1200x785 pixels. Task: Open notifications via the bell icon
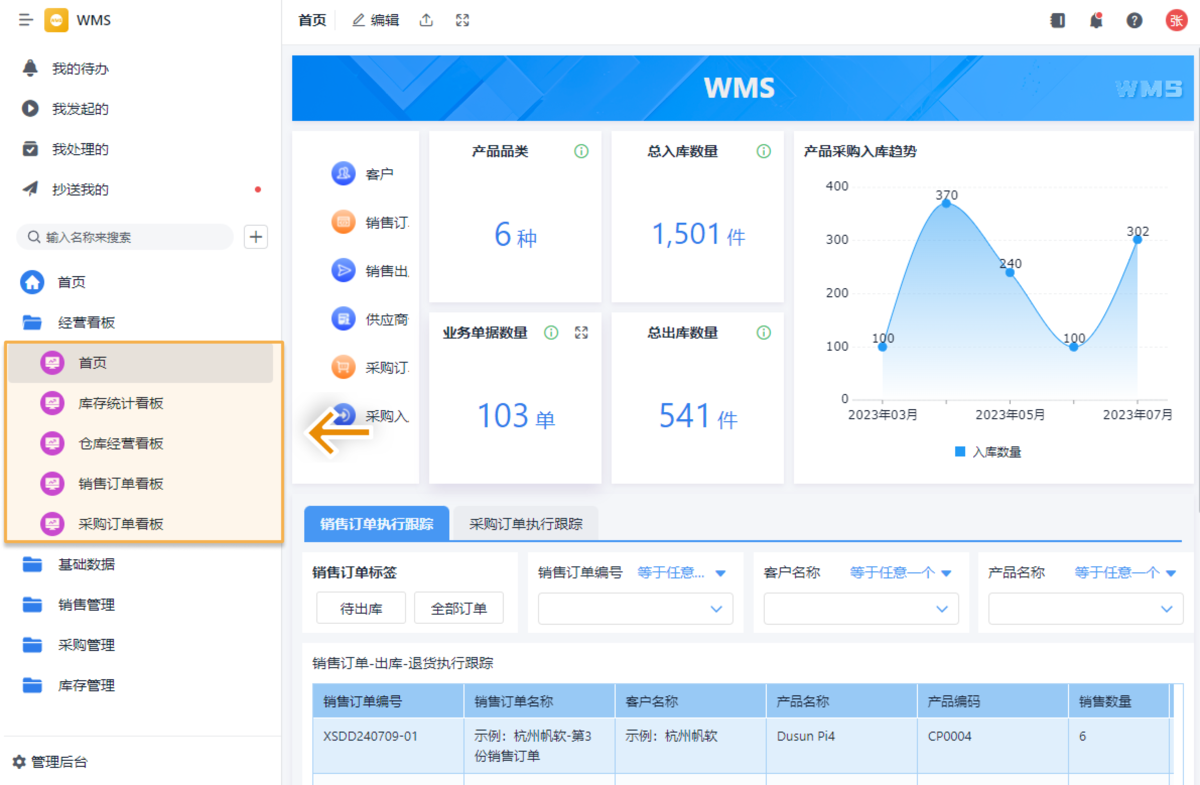[1095, 19]
